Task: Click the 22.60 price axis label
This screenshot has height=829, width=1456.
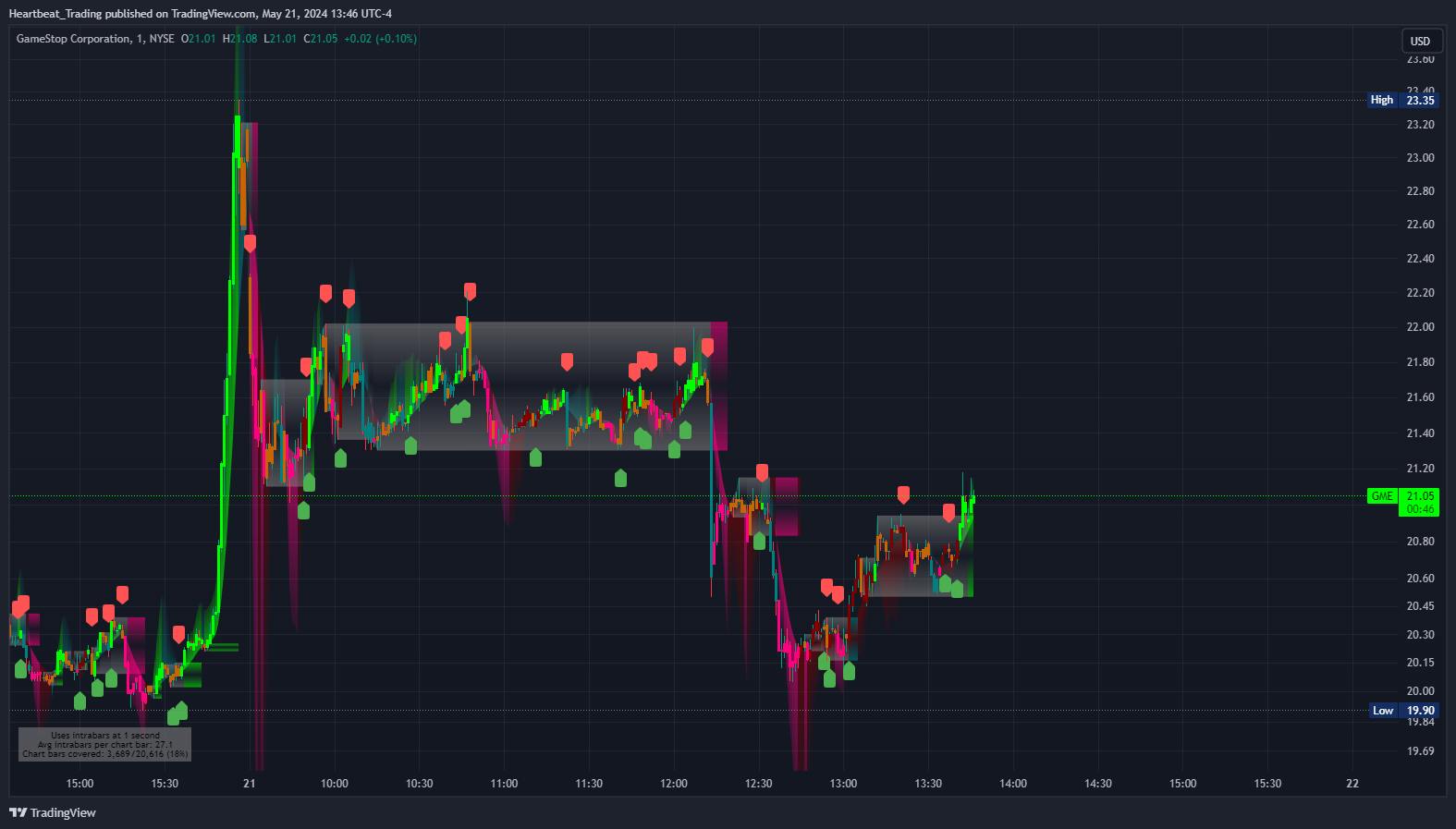Action: (1420, 225)
